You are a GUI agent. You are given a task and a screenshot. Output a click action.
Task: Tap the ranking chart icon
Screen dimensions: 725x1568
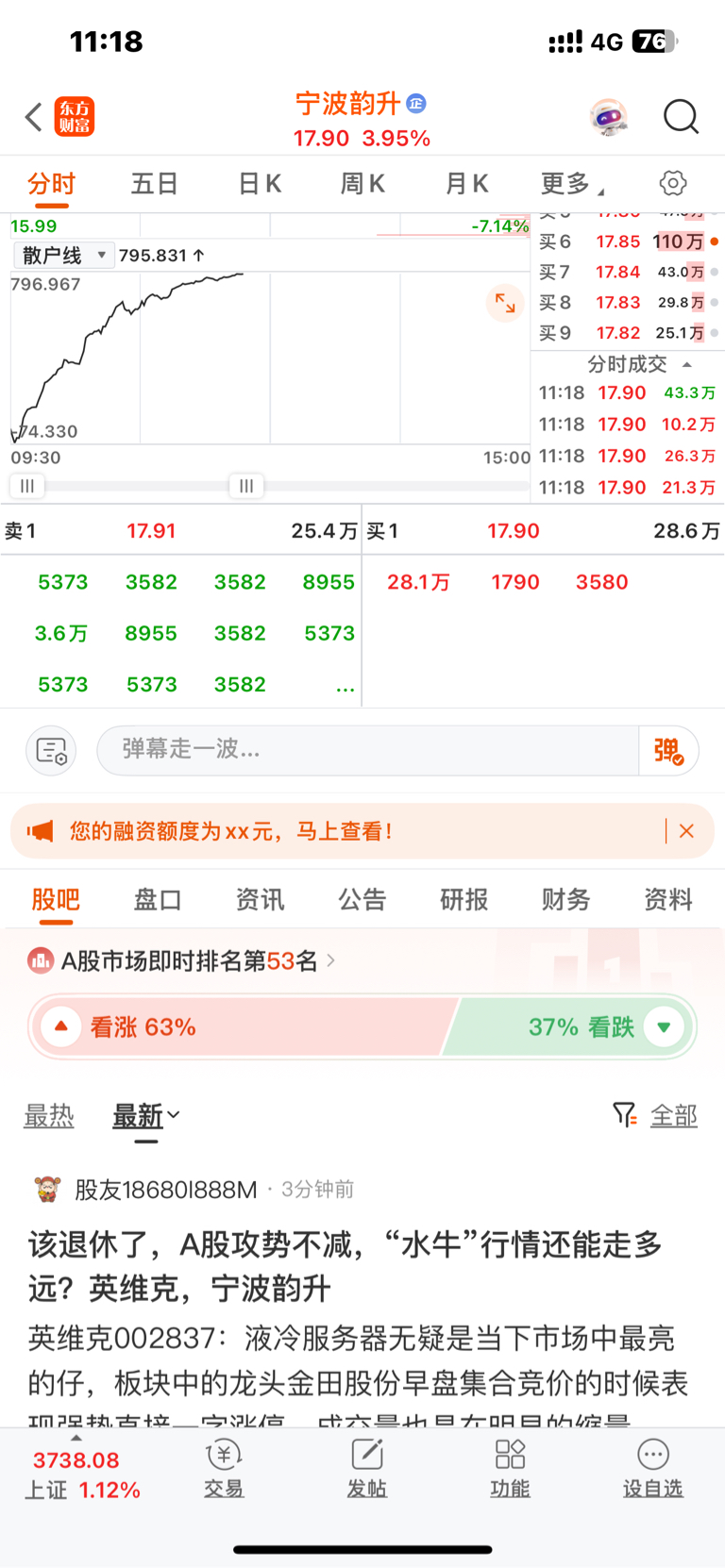40,961
